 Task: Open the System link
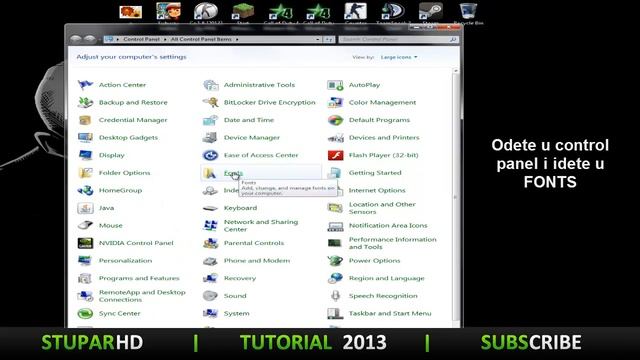pyautogui.click(x=236, y=313)
